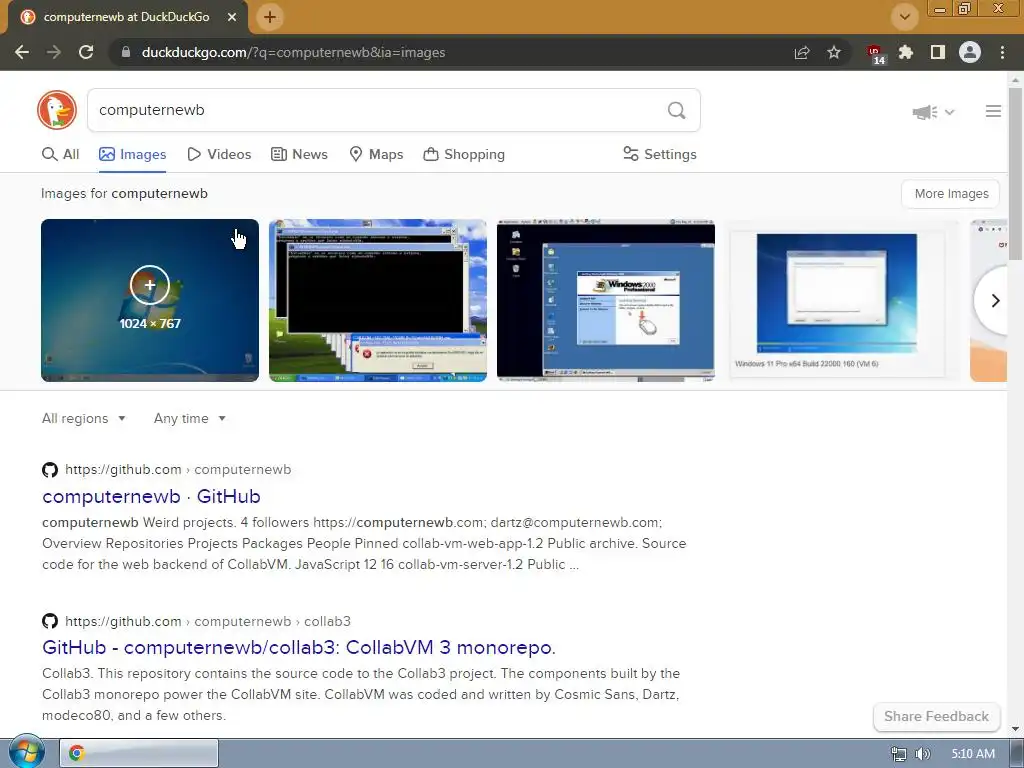Select the Images tab
The image size is (1024, 768).
(133, 154)
